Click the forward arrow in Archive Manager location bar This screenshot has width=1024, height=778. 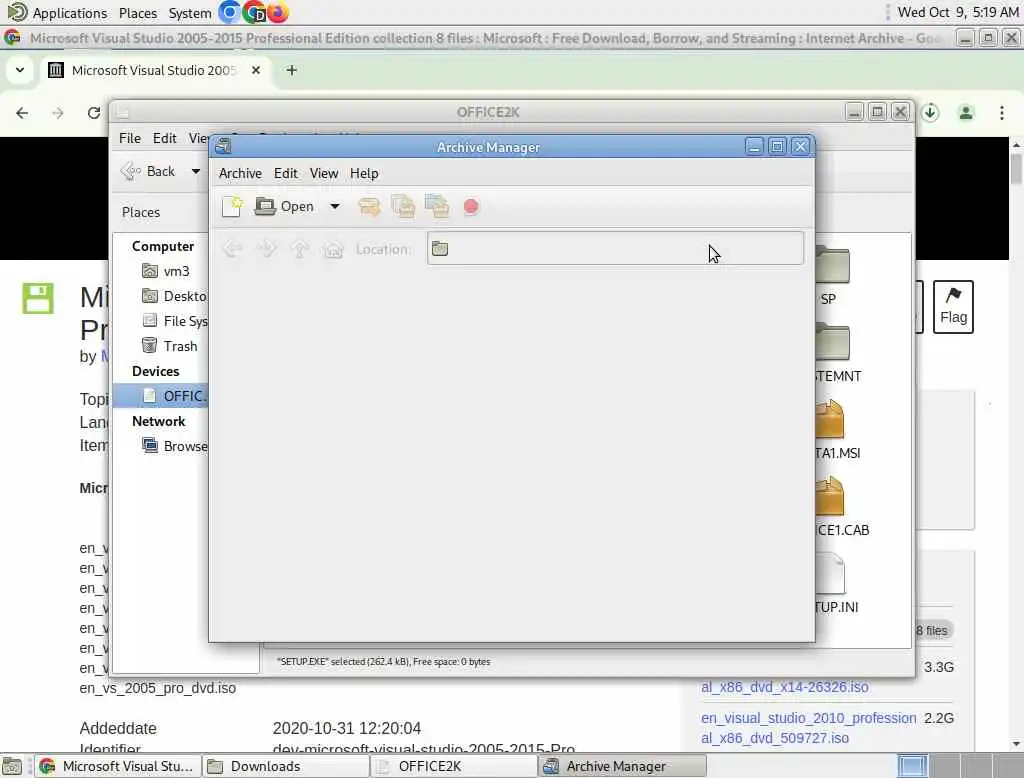coord(266,249)
